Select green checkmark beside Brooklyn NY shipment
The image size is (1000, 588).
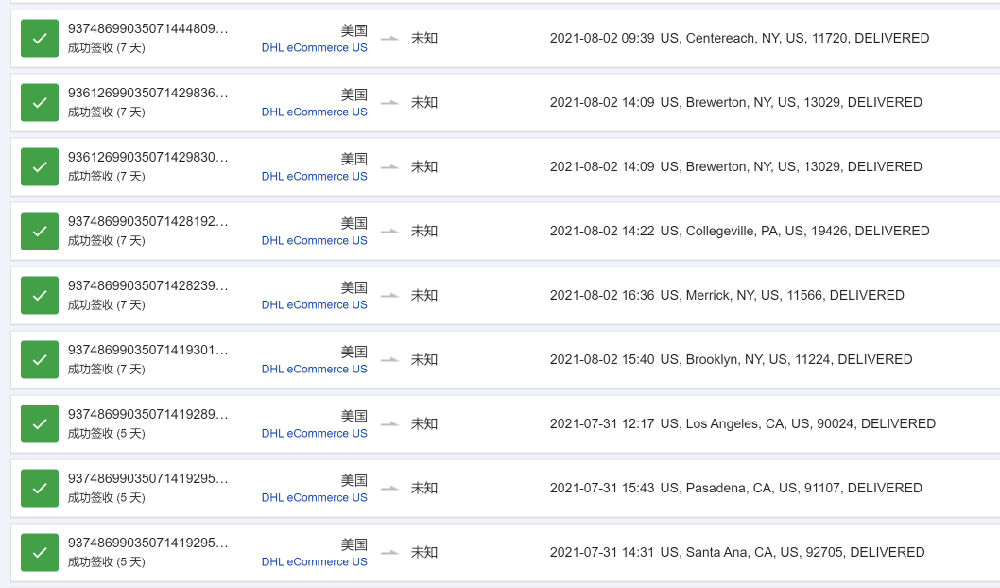click(40, 360)
